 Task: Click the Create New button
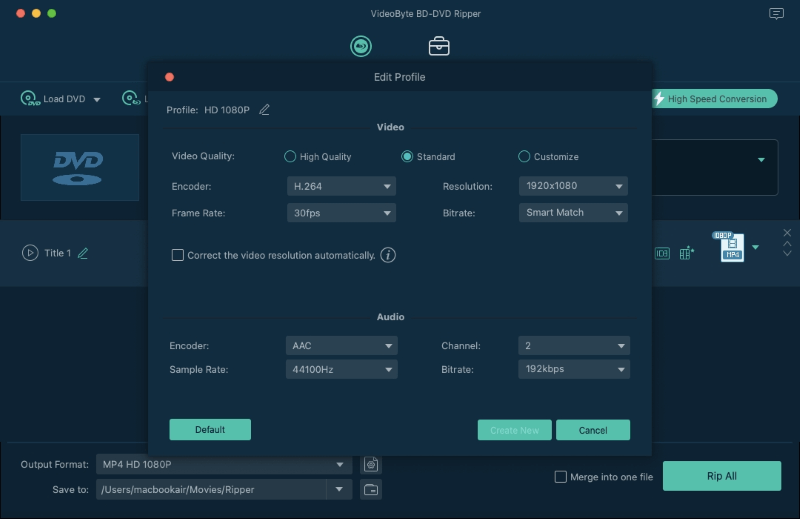pos(514,430)
